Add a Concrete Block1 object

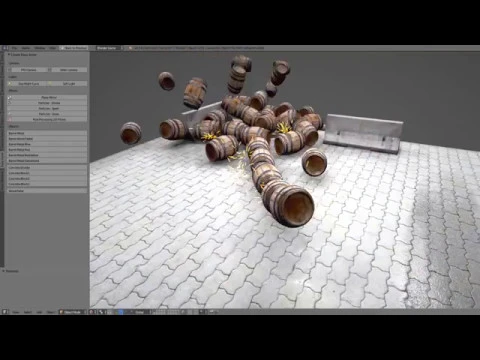click(47, 173)
